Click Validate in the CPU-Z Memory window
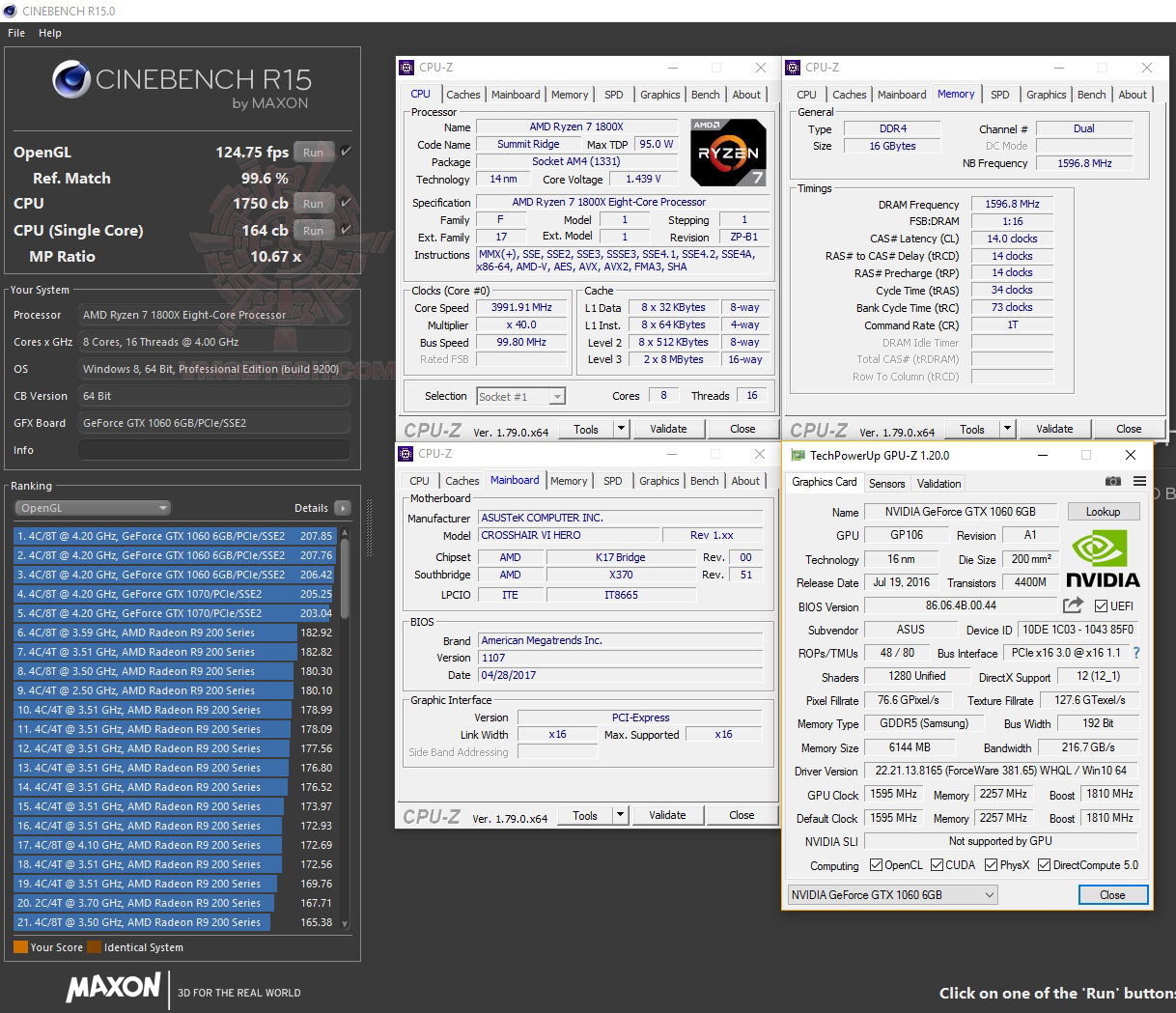This screenshot has height=1013, width=1176. pos(1054,429)
